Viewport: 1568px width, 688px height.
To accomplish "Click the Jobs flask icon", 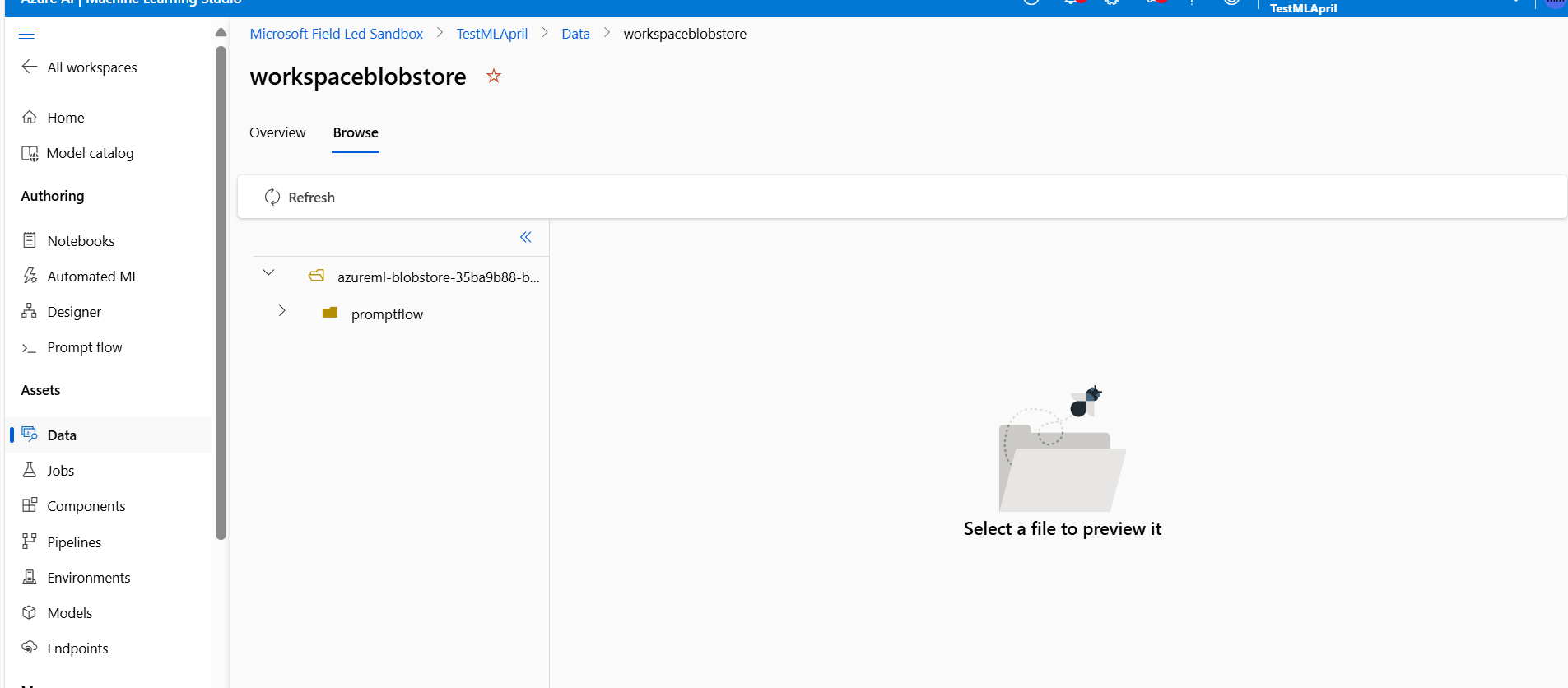I will 30,470.
